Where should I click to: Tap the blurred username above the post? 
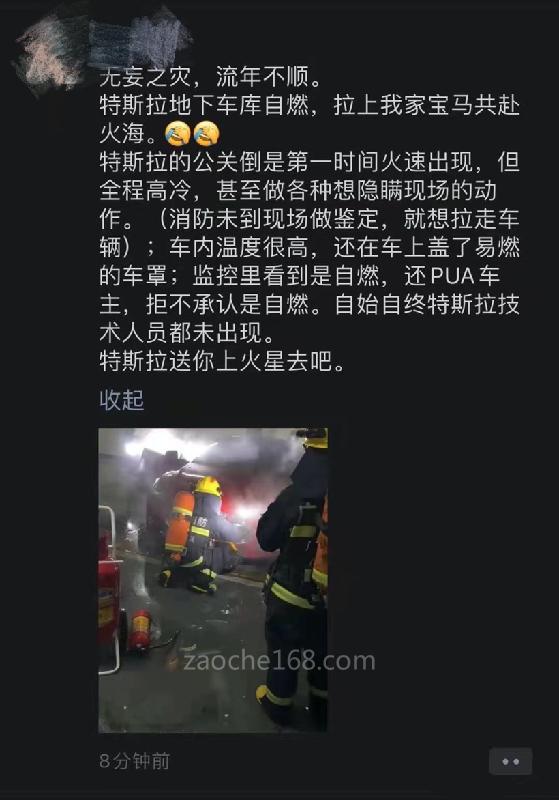141,39
